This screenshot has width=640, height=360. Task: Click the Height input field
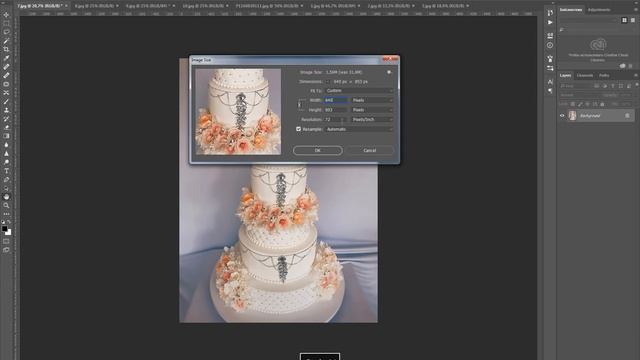point(336,110)
